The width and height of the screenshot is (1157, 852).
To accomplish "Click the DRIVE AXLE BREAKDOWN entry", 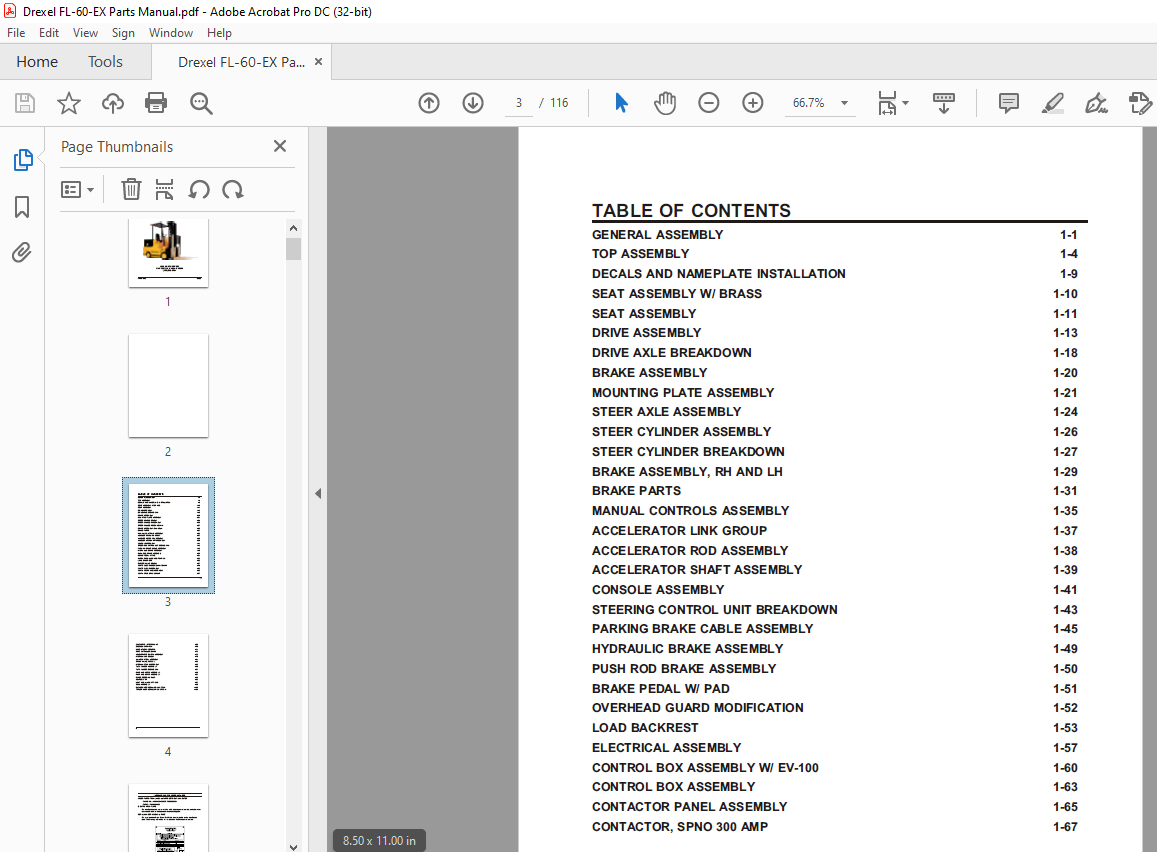I will [671, 353].
